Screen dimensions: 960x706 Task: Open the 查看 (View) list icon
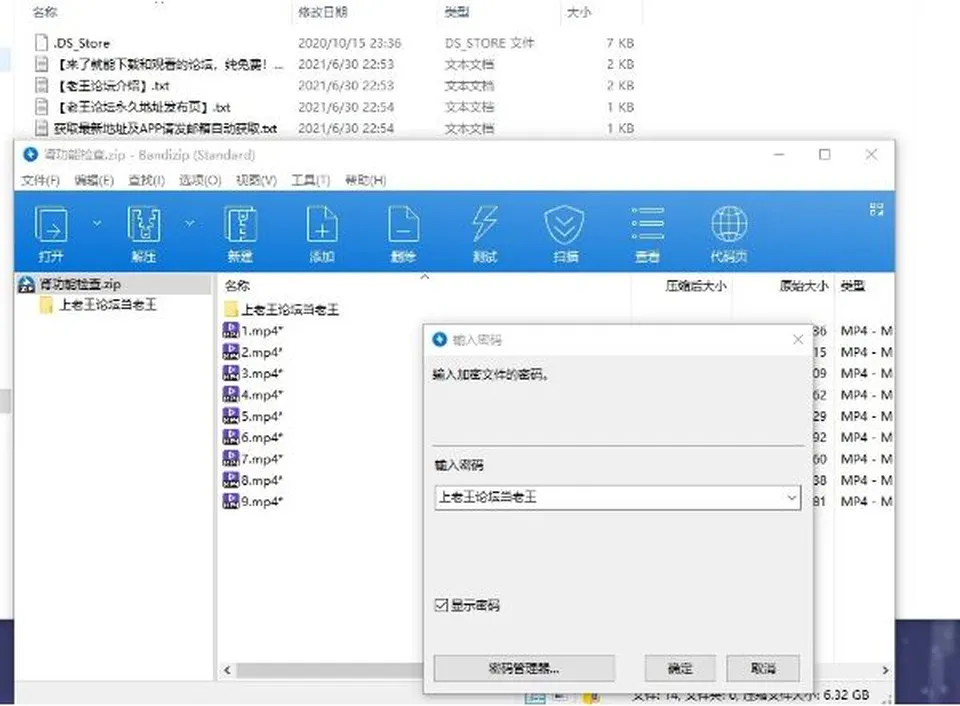click(648, 224)
